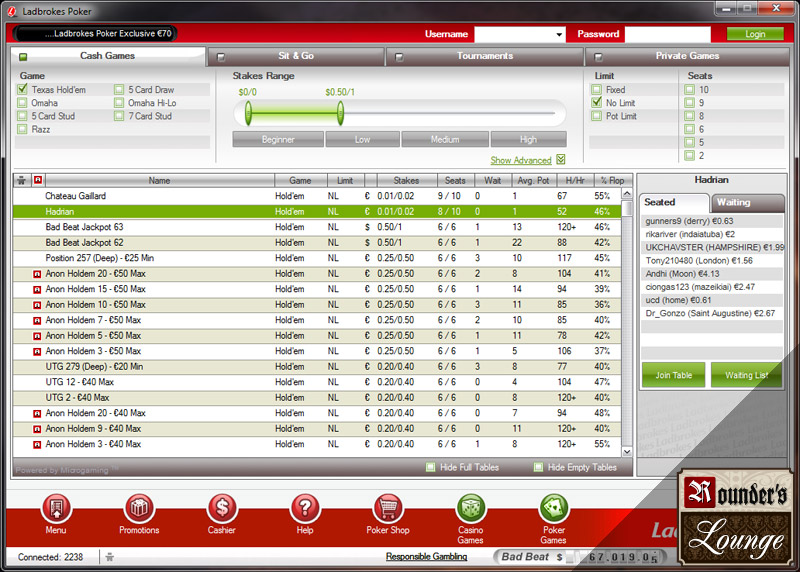The image size is (800, 572).
Task: Switch to the Tournaments tab
Action: (485, 56)
